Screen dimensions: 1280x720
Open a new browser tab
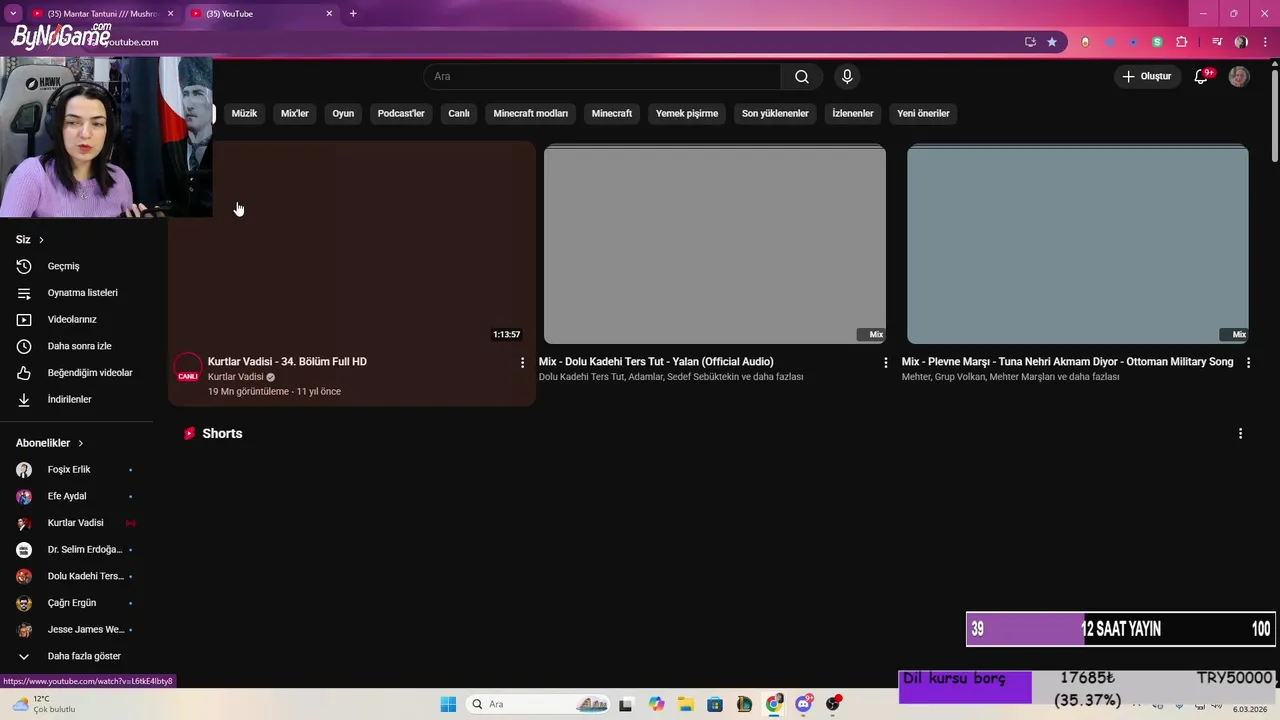tap(353, 14)
